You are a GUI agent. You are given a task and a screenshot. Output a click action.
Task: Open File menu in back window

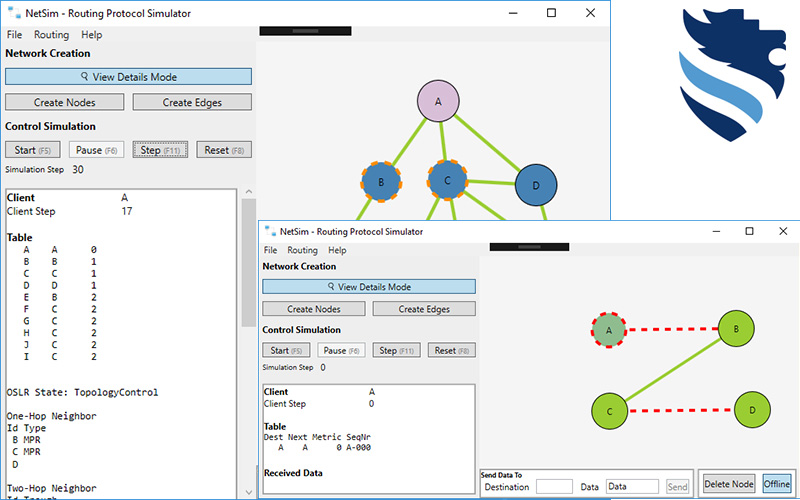coord(14,35)
